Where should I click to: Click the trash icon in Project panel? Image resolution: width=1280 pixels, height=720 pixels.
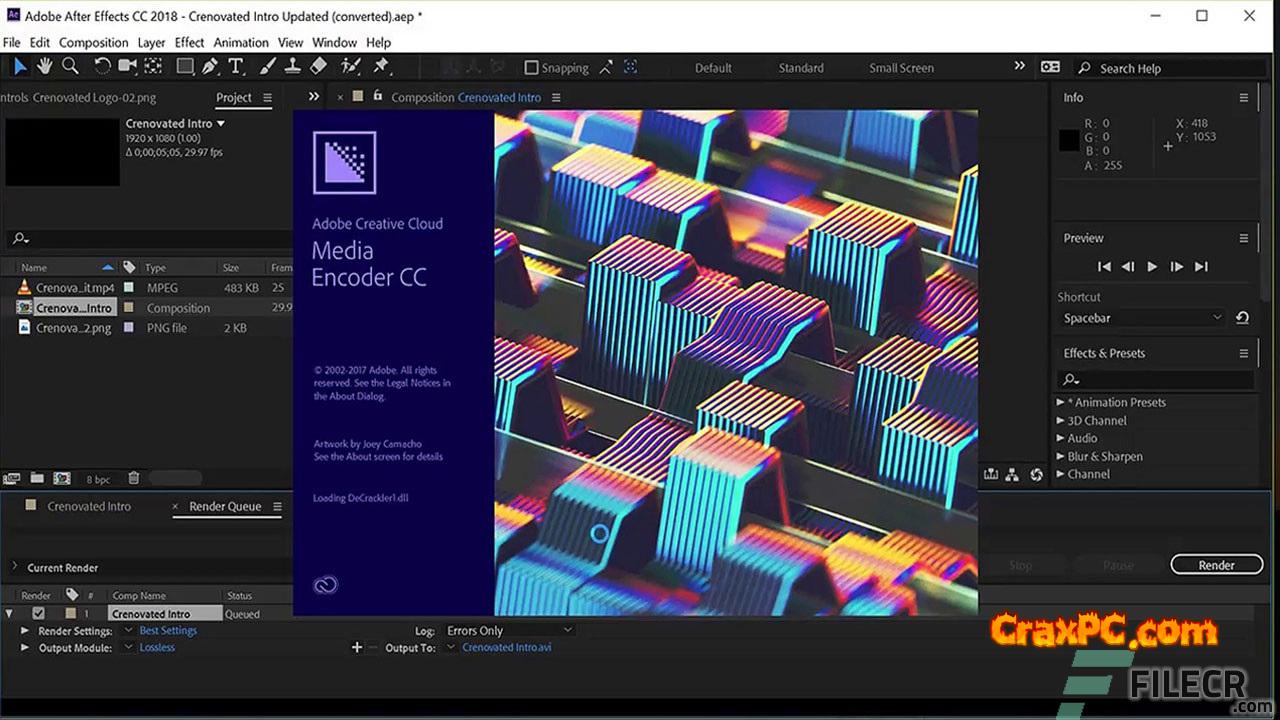(x=134, y=479)
